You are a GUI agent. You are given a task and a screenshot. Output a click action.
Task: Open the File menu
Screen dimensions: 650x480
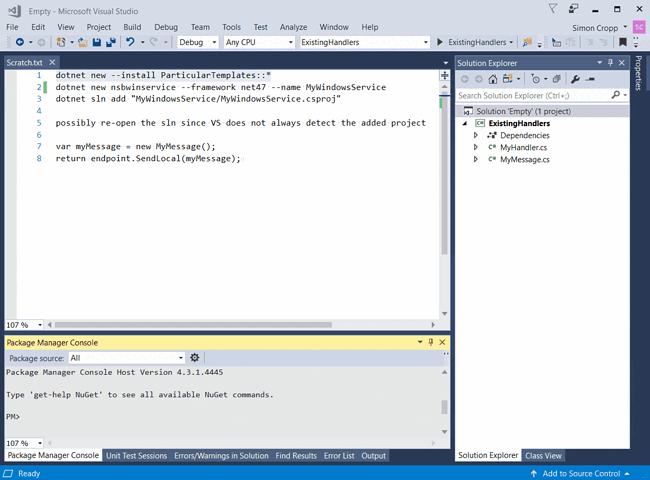click(x=12, y=27)
